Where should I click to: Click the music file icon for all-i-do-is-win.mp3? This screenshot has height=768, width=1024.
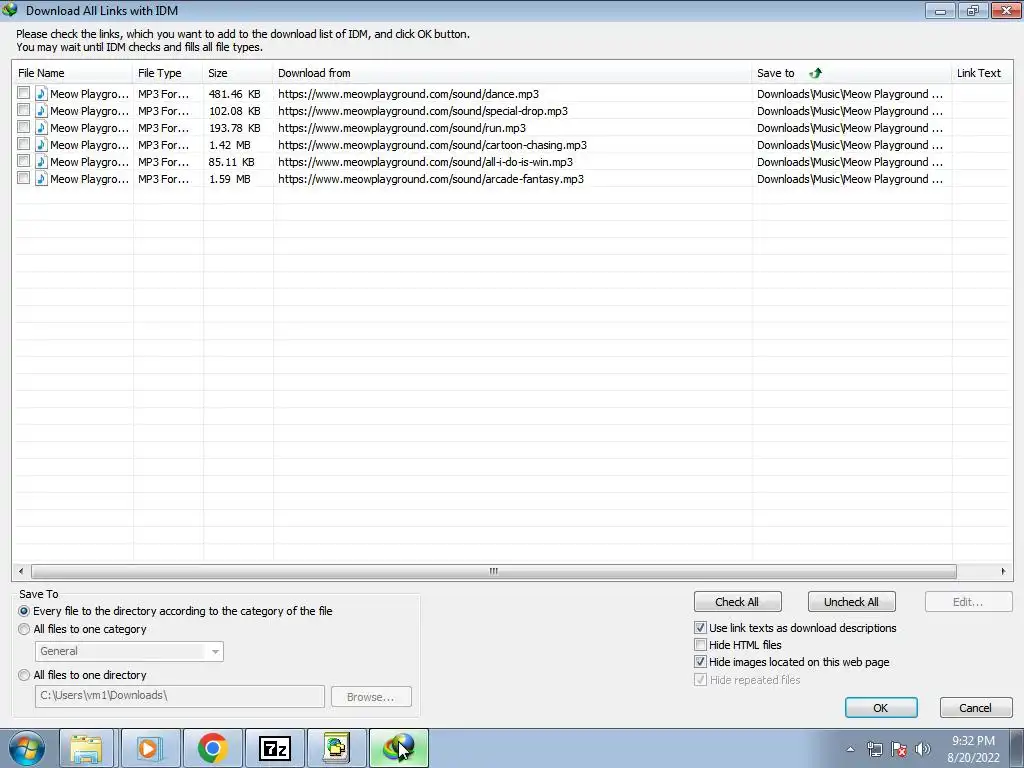click(41, 161)
